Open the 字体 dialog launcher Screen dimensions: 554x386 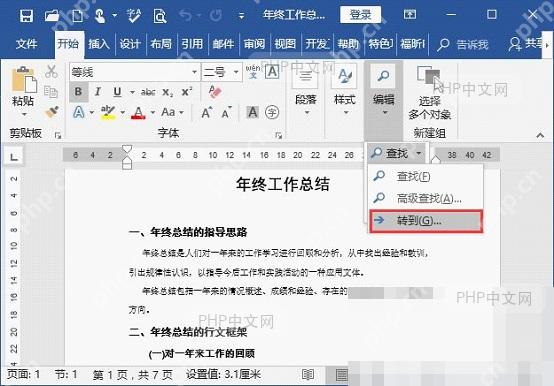[278, 135]
